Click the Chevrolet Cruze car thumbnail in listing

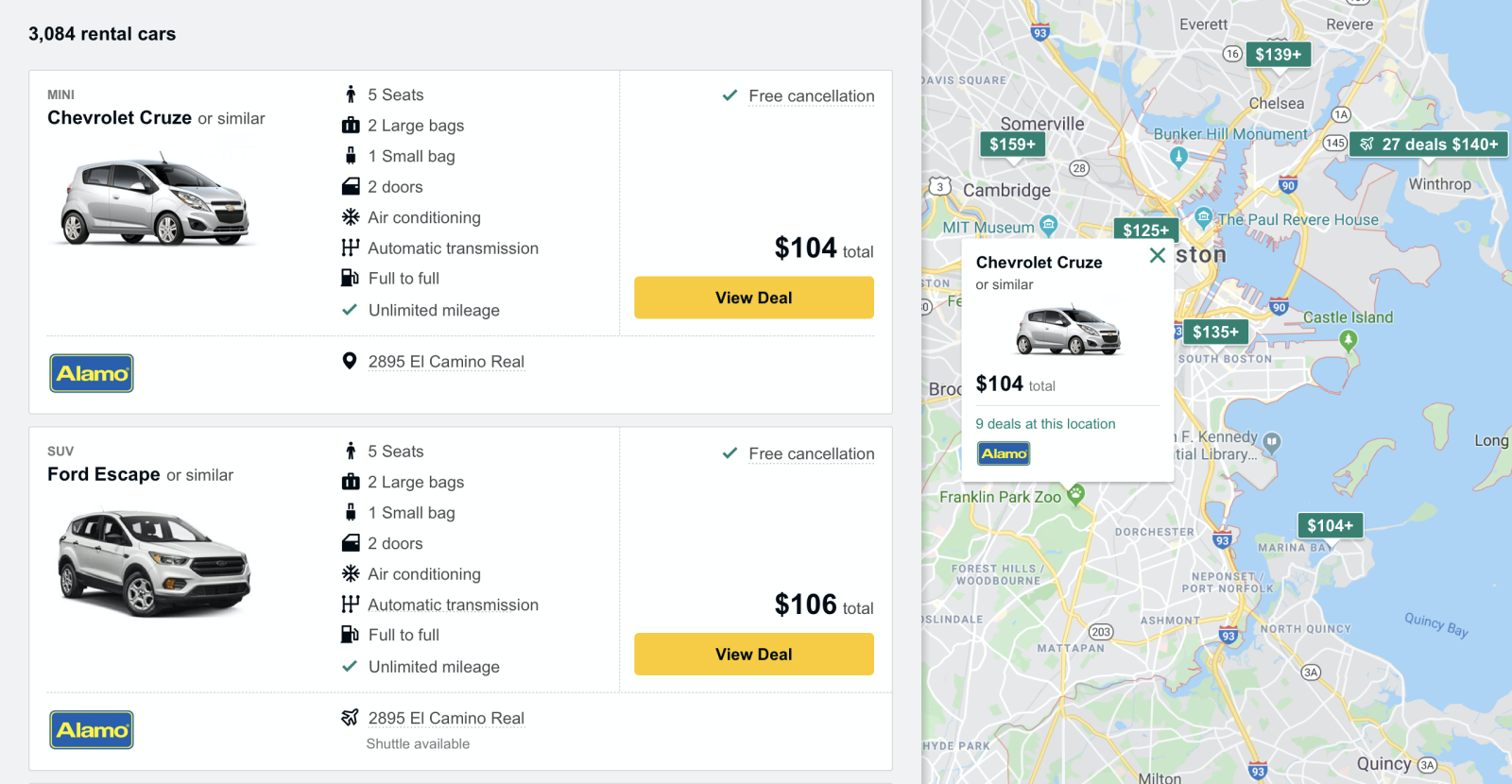(154, 201)
